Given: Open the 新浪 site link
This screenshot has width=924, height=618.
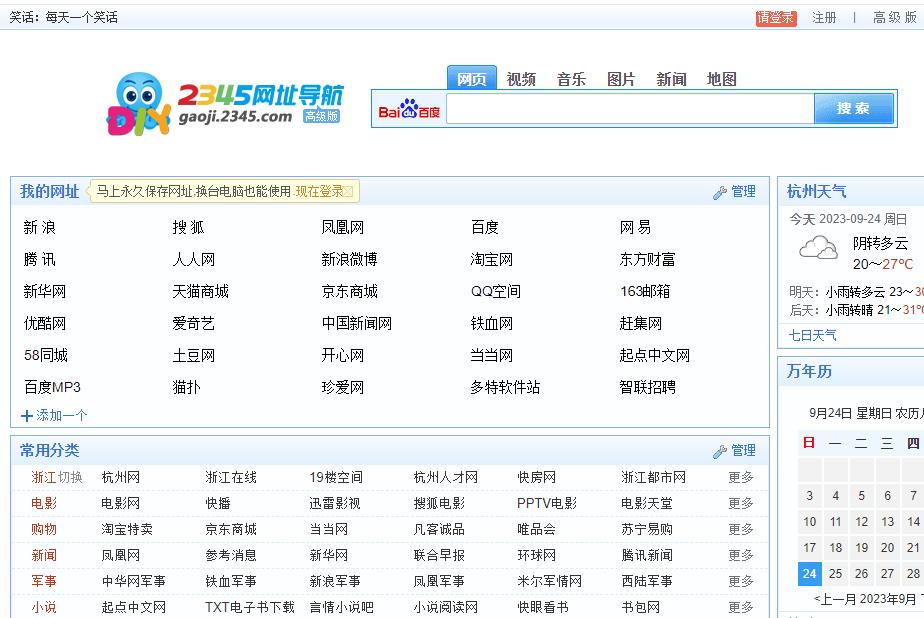Looking at the screenshot, I should [39, 227].
